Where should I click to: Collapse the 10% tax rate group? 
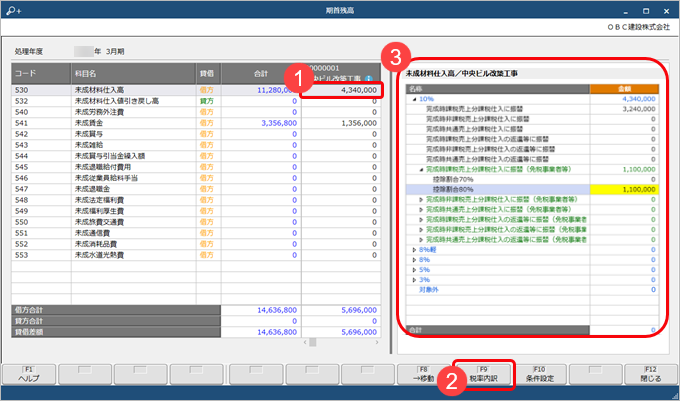click(x=414, y=99)
